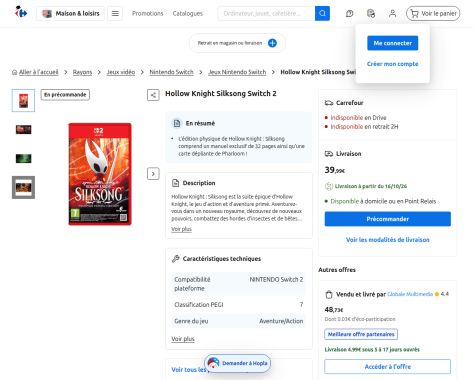Click the blue search magnifier button
This screenshot has width=475, height=380.
pos(322,13)
